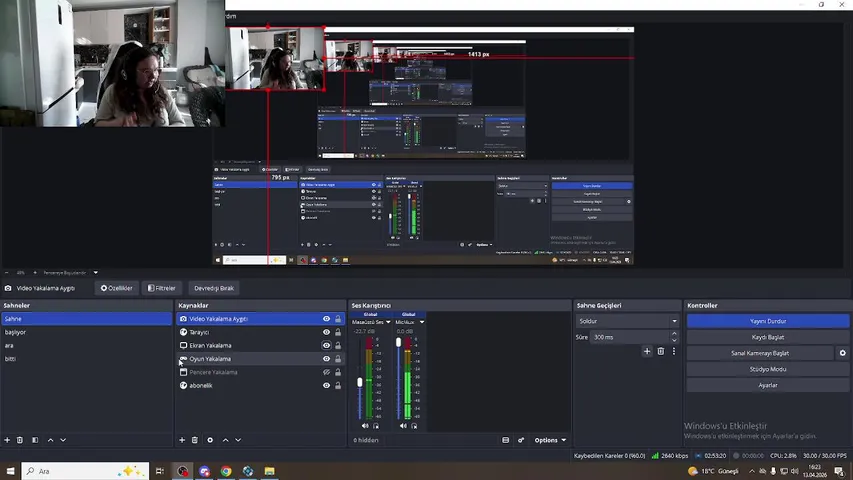Click the Devredışı Bırak button

pos(214,288)
